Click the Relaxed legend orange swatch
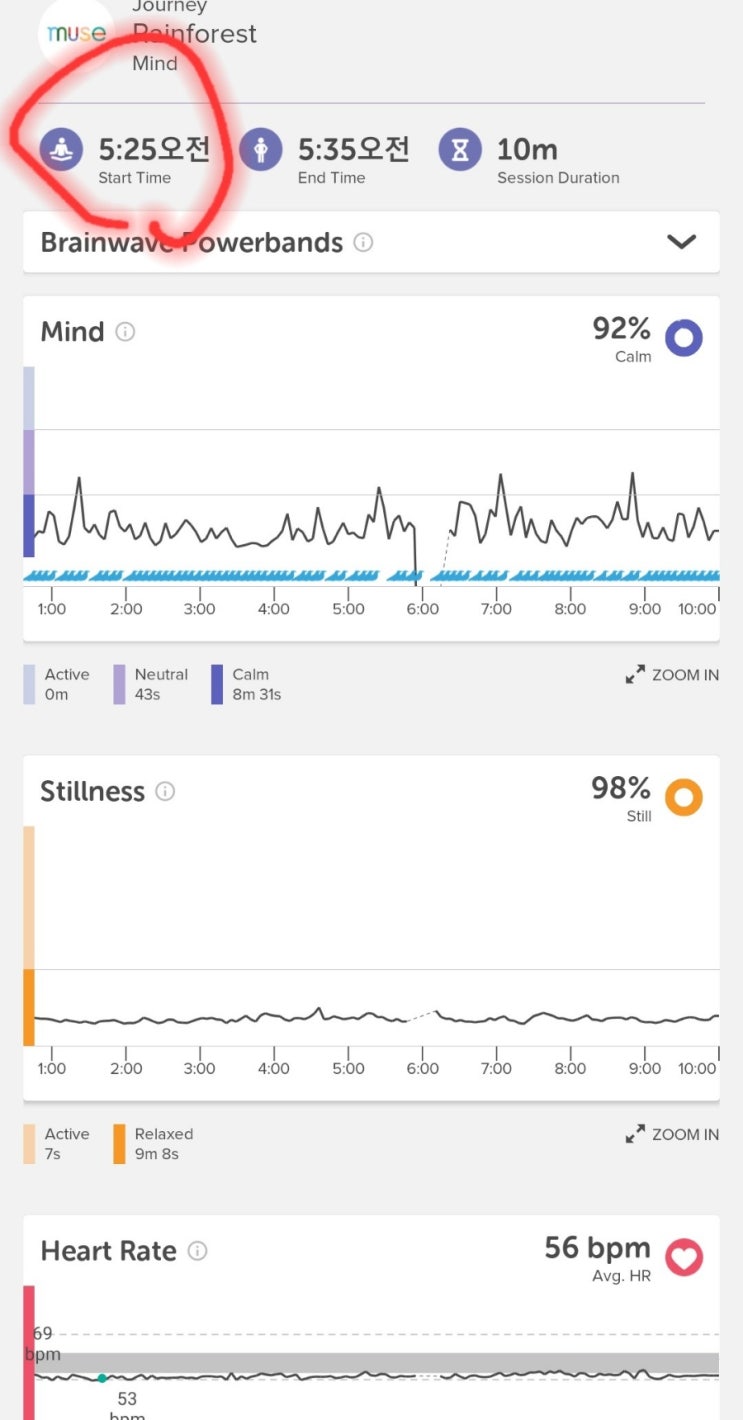Viewport: 743px width, 1420px height. 119,1144
